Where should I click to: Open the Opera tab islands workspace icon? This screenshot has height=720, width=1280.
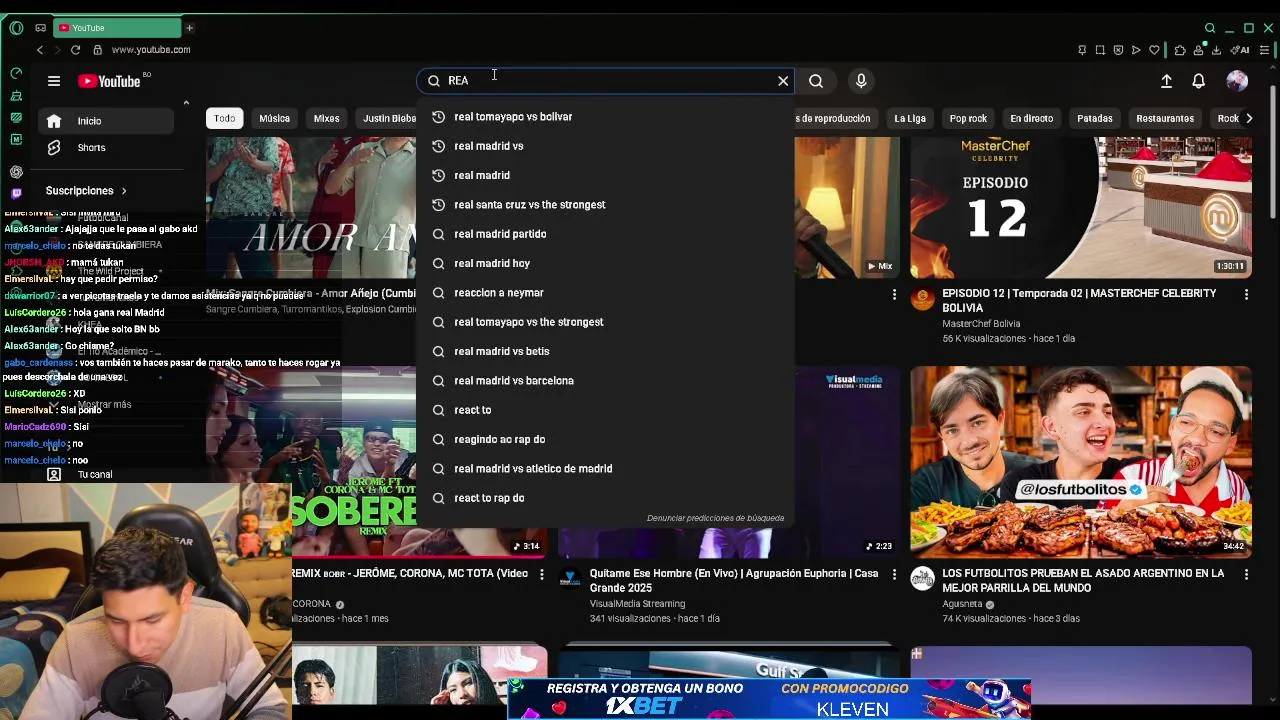(40, 27)
